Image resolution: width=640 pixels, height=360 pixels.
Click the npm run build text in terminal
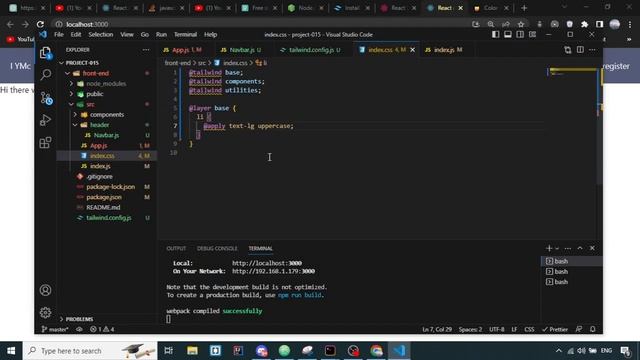click(300, 295)
